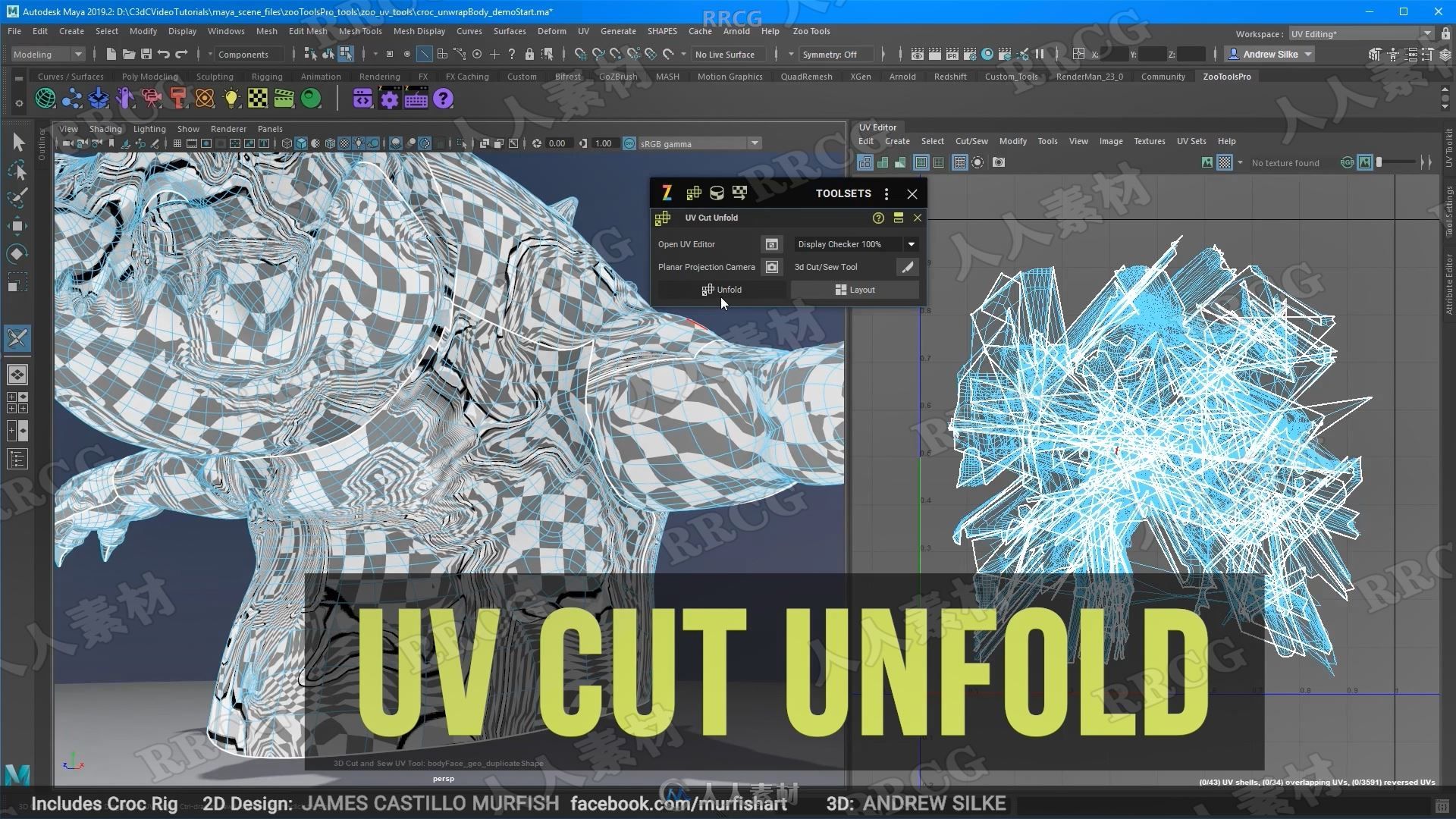Select the UV menu in Maya menu bar

pos(585,31)
